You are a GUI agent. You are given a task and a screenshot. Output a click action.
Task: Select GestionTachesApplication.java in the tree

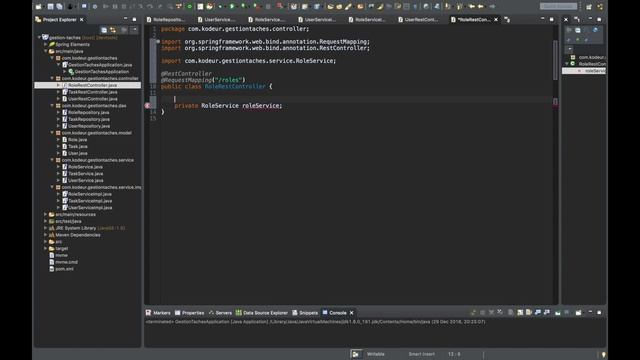tap(100, 65)
